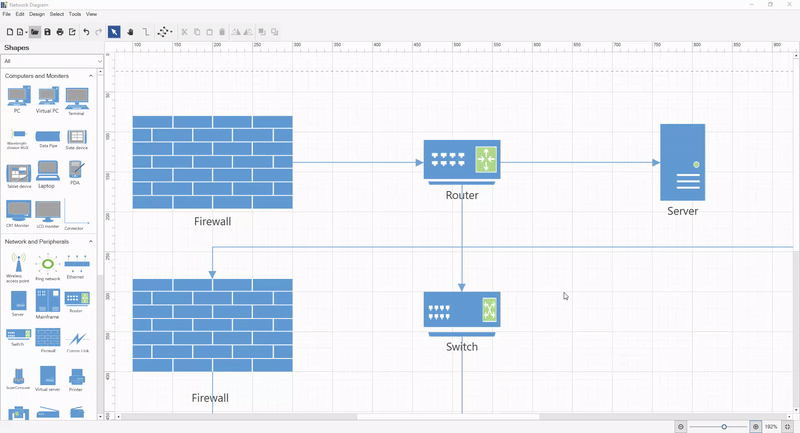This screenshot has width=800, height=433.
Task: Select the Pointer tool in toolbar
Action: click(114, 32)
